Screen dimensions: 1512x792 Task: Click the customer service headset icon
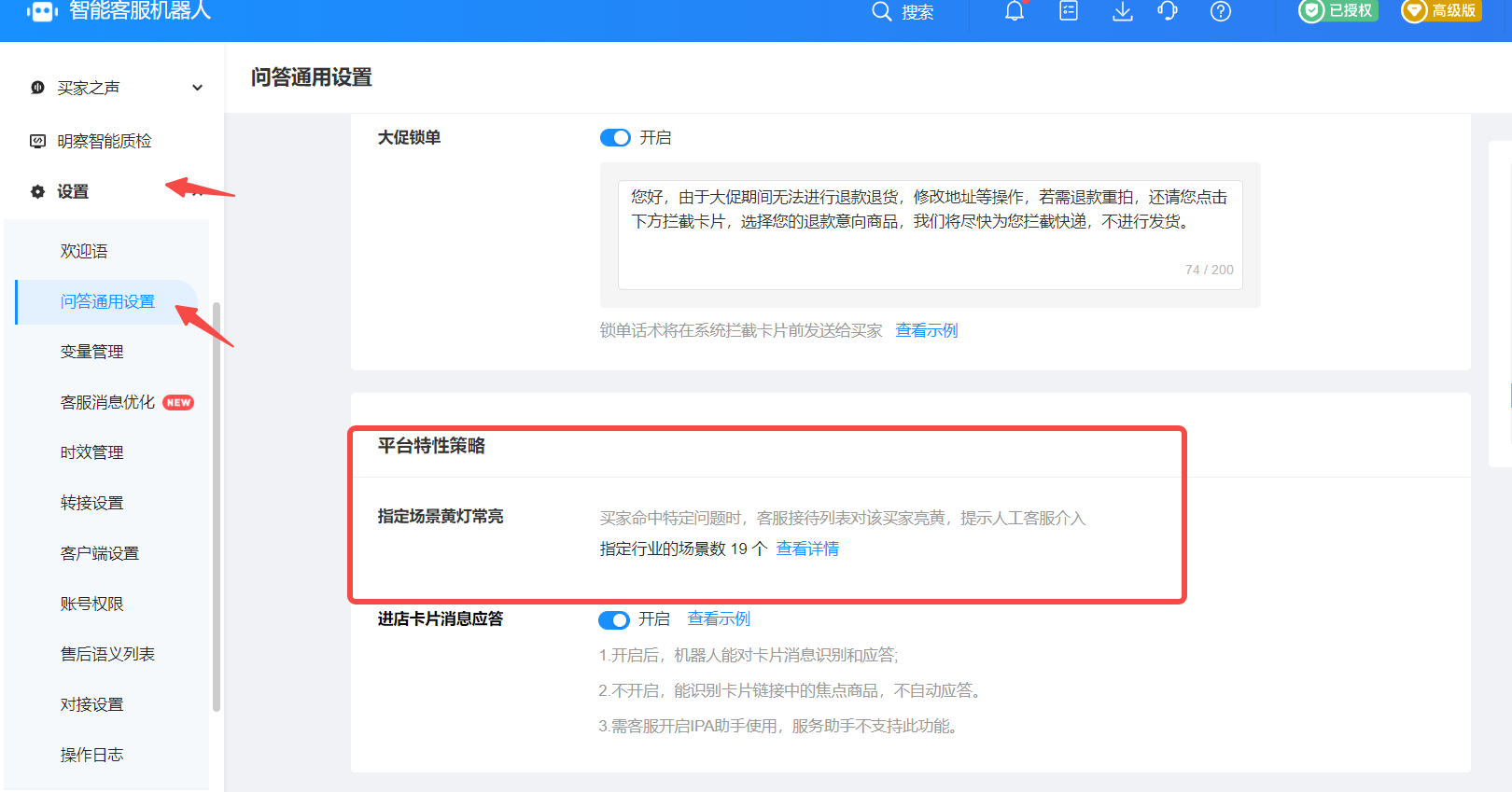tap(1168, 11)
